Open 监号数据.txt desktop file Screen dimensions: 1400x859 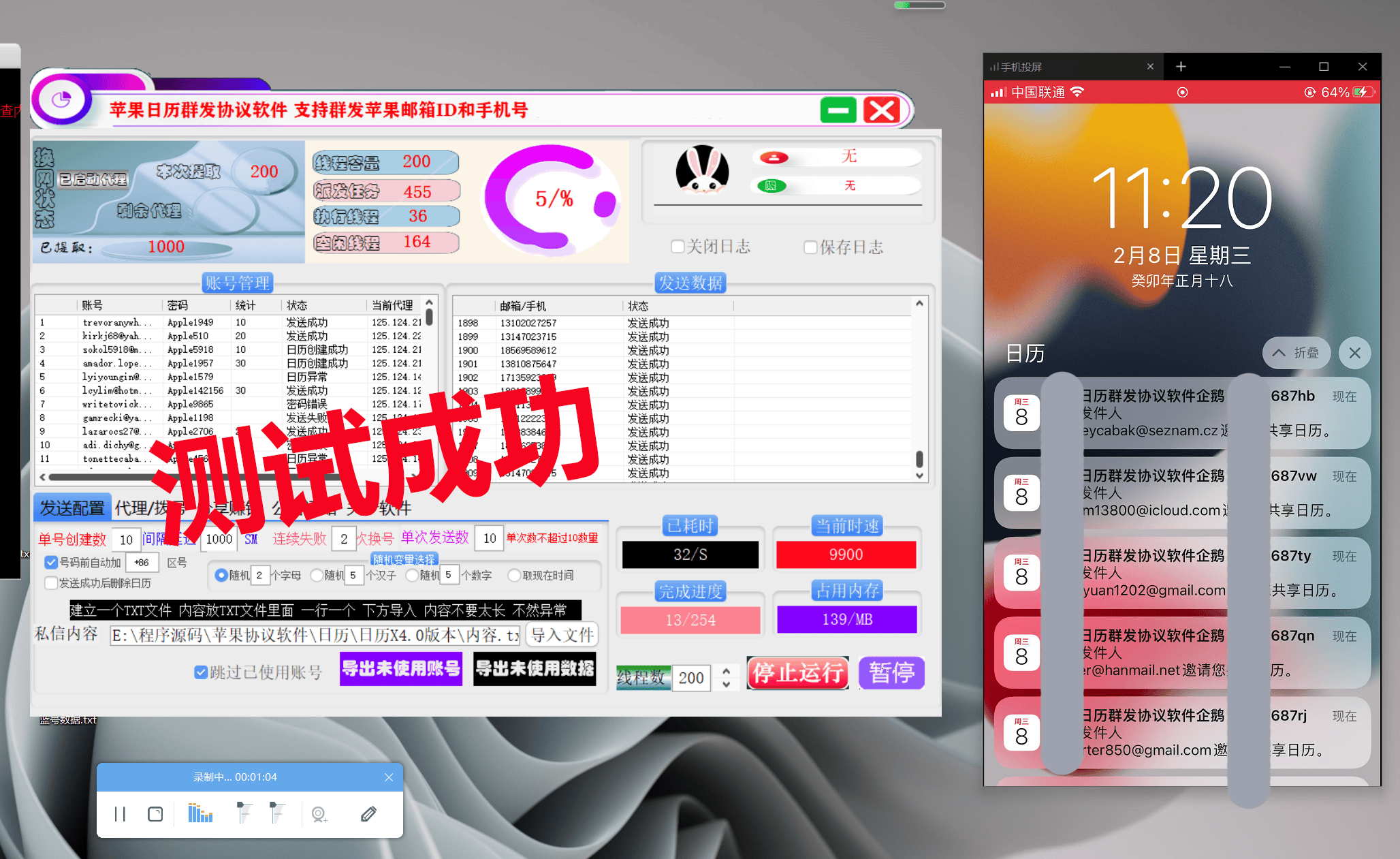68,719
